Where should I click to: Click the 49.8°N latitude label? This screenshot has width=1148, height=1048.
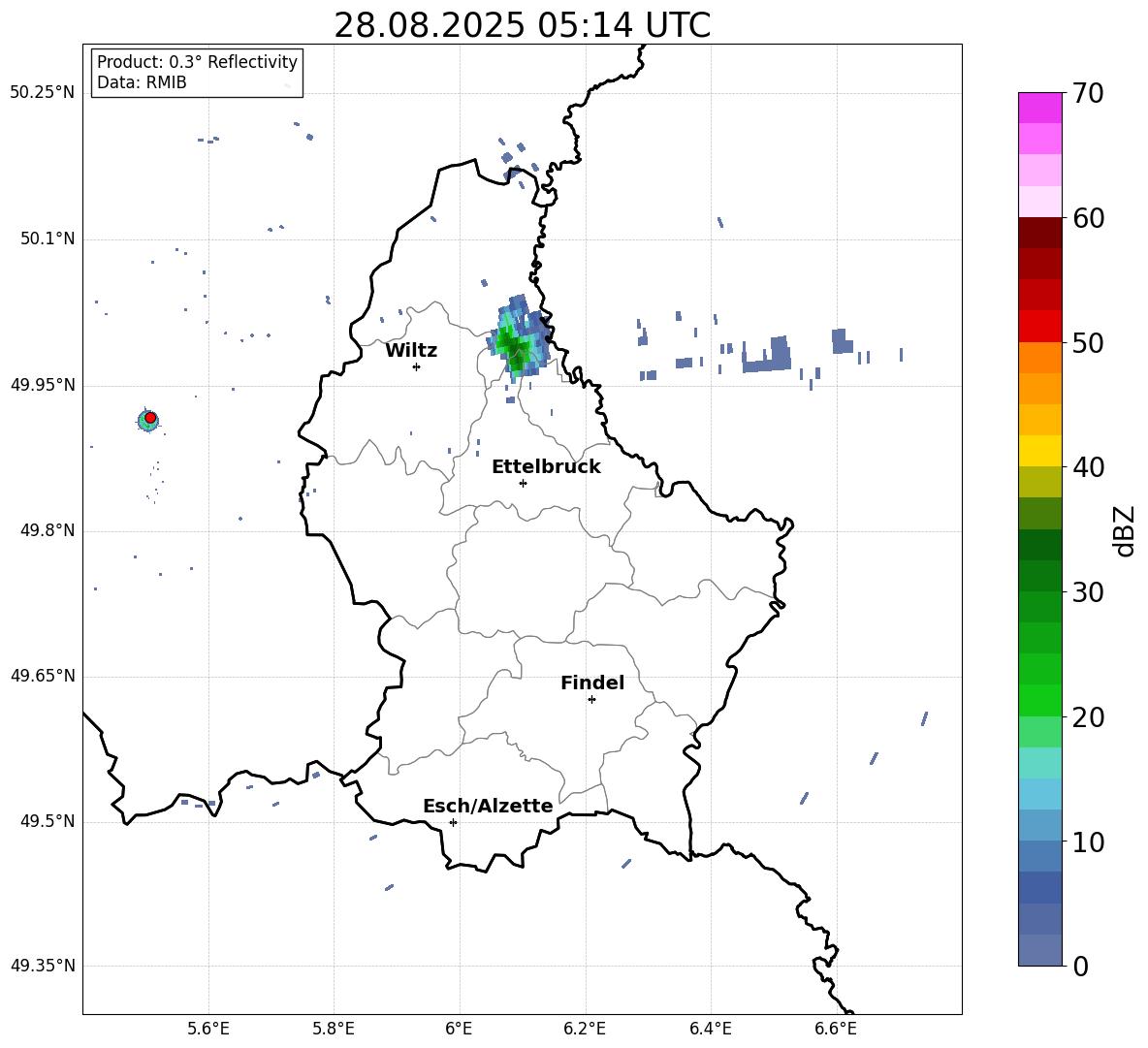pyautogui.click(x=47, y=530)
